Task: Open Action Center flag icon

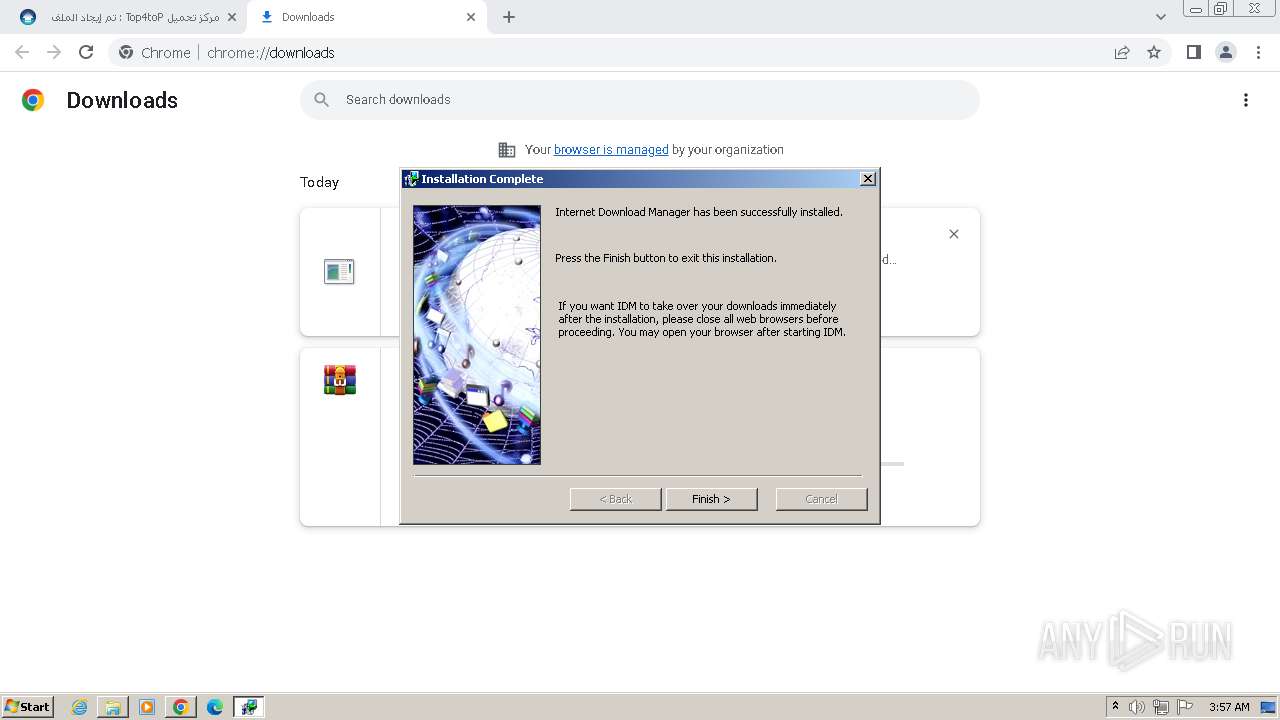Action: (1185, 707)
